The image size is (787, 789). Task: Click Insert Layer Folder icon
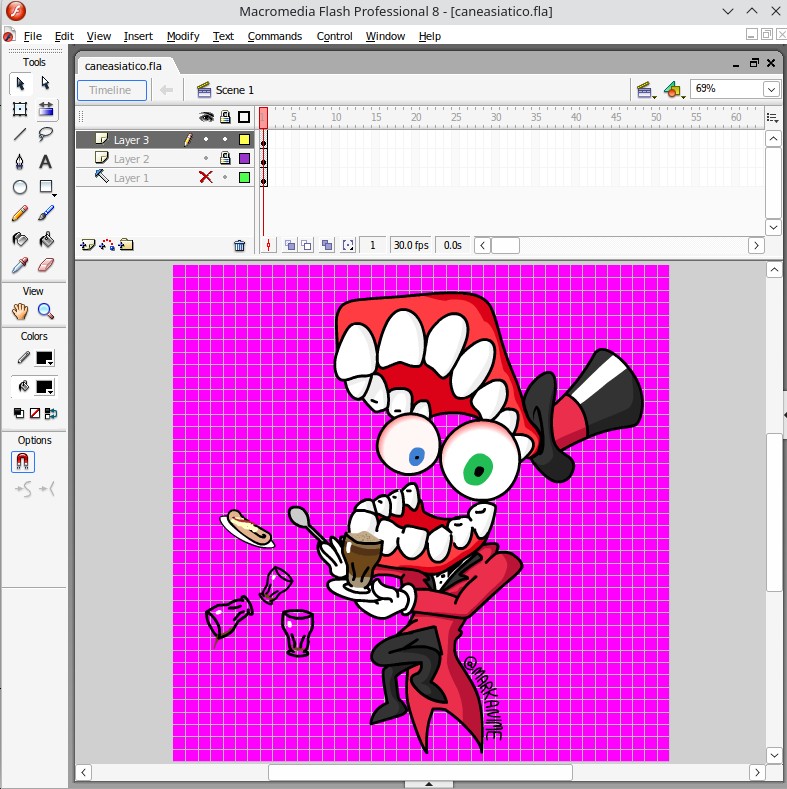coord(126,245)
